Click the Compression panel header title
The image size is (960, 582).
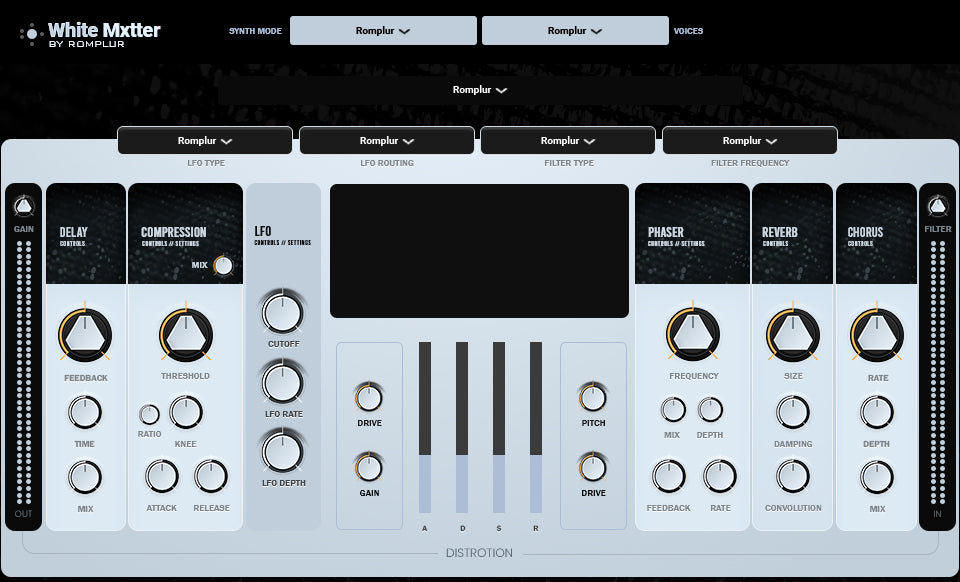173,233
